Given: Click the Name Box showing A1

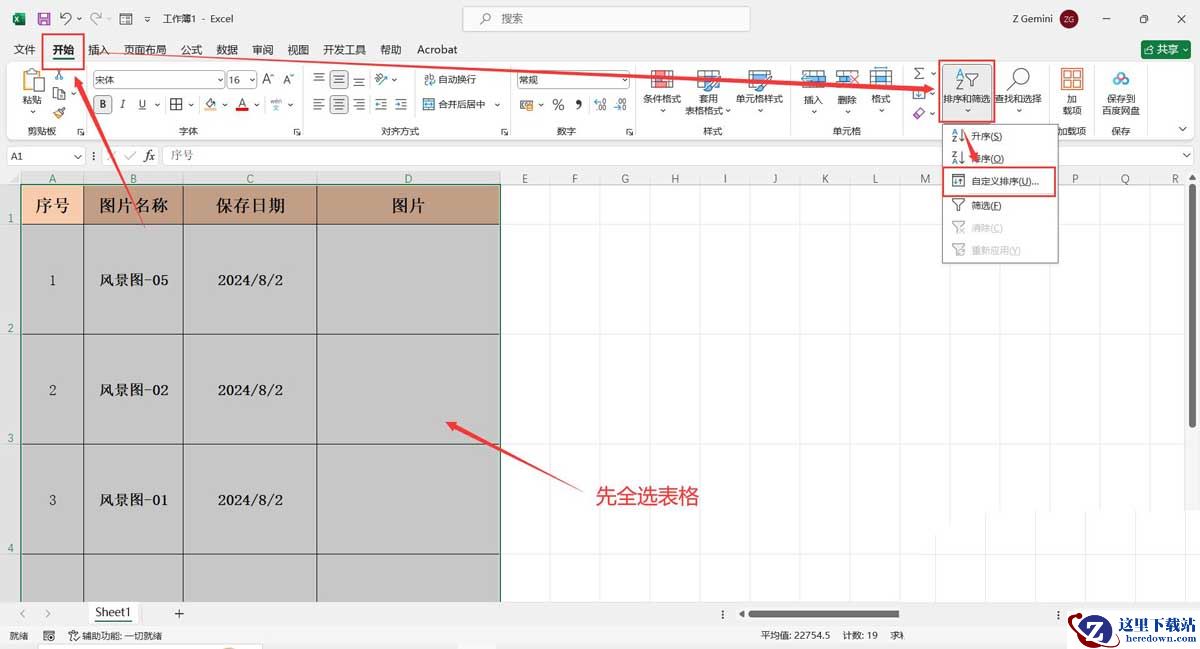Looking at the screenshot, I should click(x=47, y=156).
